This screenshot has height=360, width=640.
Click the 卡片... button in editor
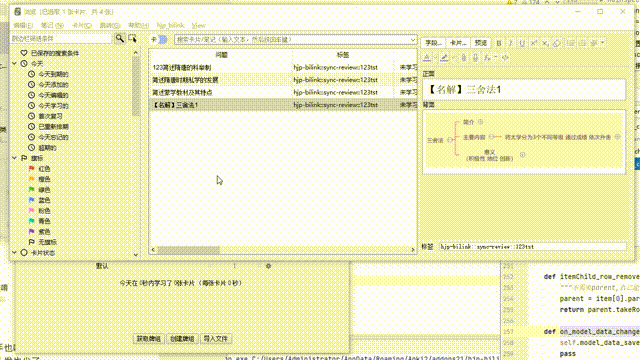(458, 43)
